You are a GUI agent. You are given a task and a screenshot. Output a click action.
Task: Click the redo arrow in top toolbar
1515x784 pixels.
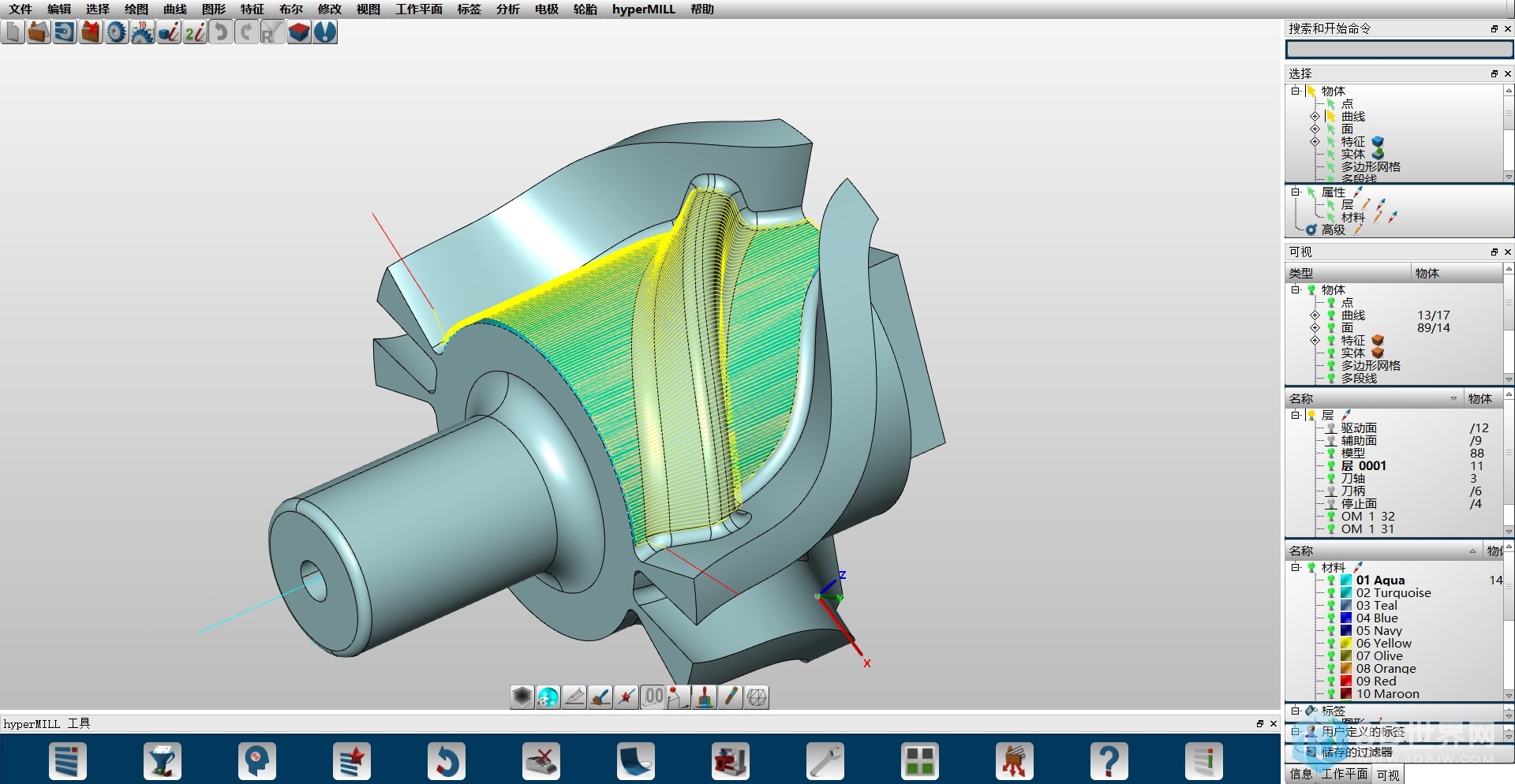coord(247,32)
